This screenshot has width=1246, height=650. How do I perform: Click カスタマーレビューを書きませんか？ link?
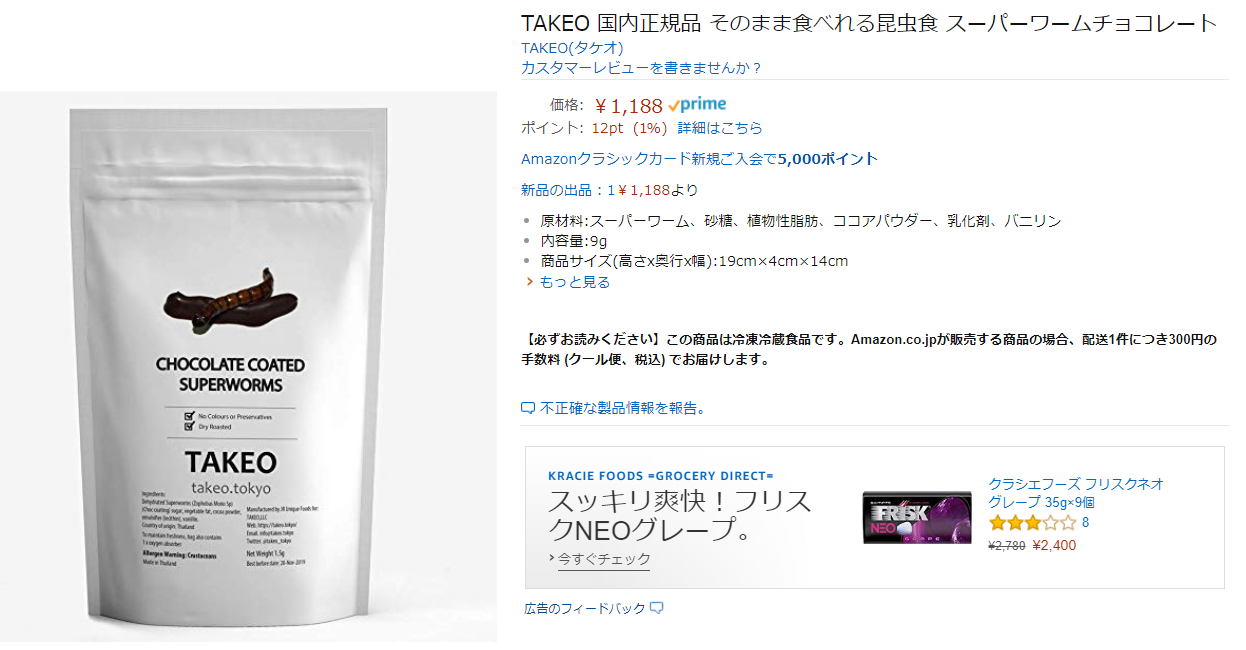[x=642, y=68]
